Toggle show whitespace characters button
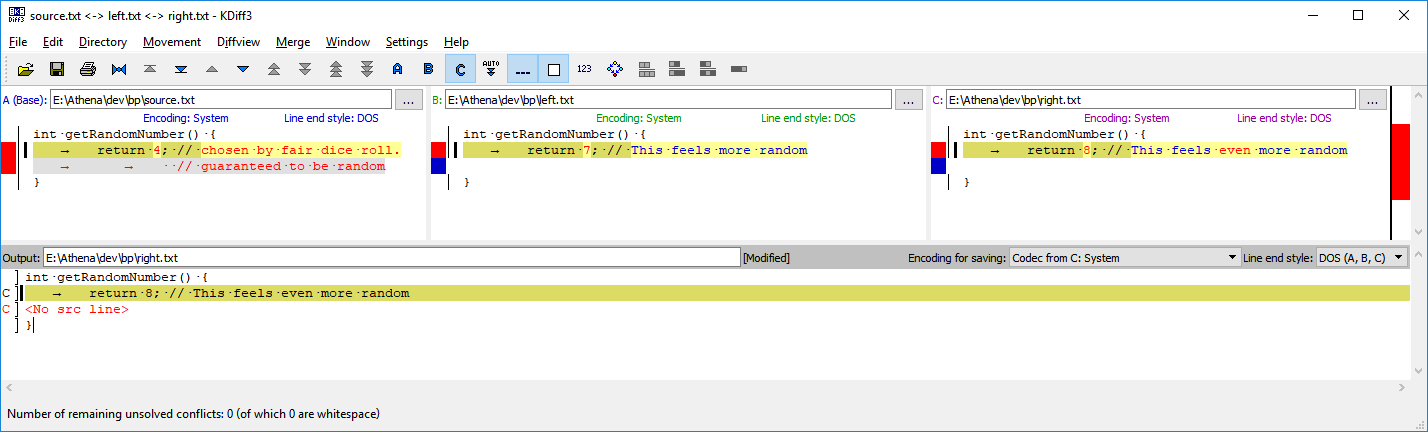1428x432 pixels. [x=522, y=69]
